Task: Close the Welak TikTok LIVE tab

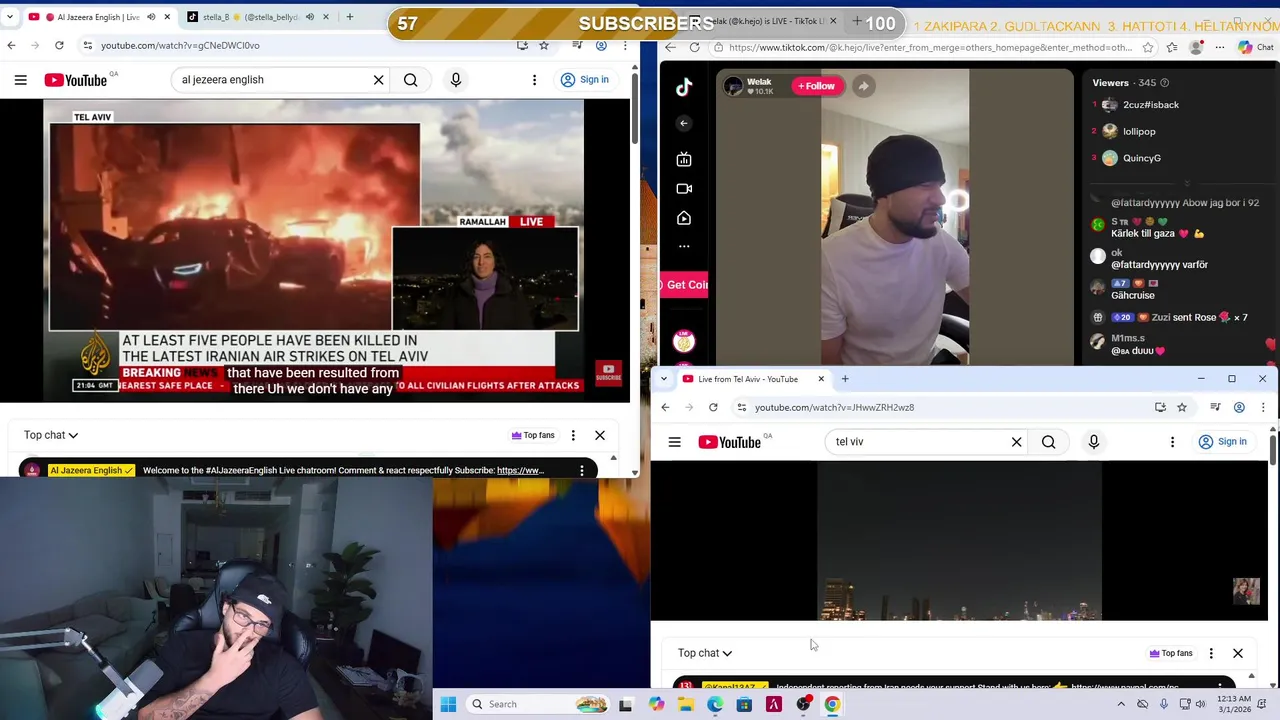Action: (x=835, y=21)
